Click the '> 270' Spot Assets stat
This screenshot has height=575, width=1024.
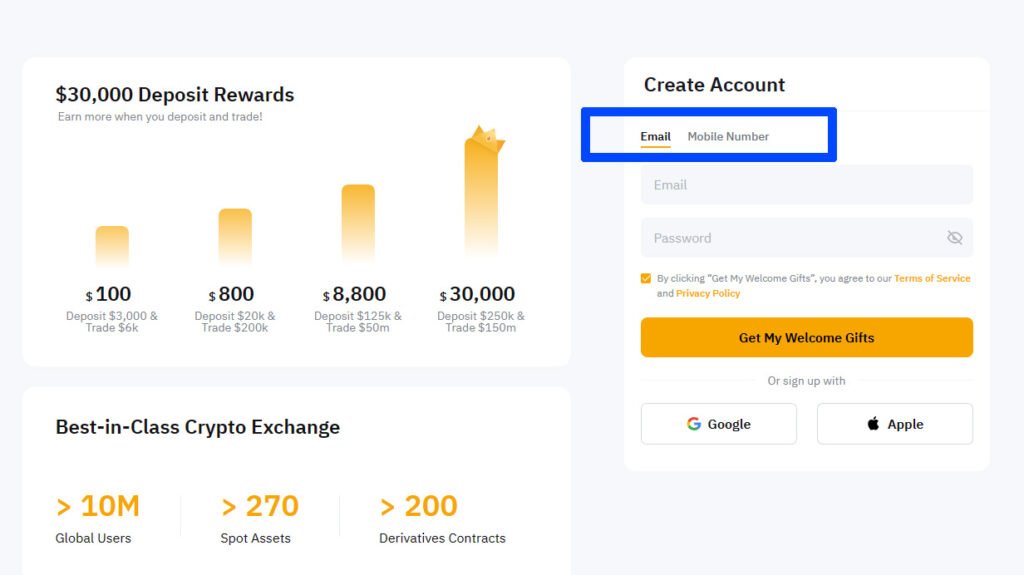[260, 506]
